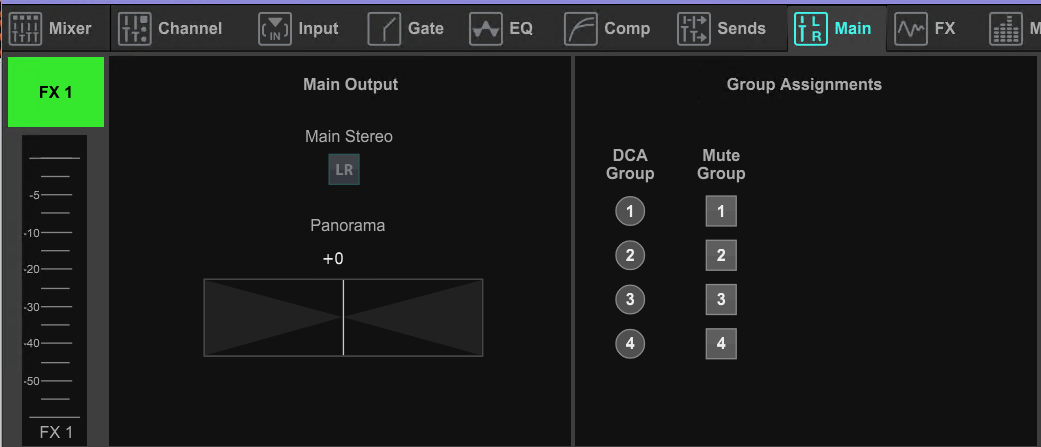Click the FX waveform icon

point(911,29)
